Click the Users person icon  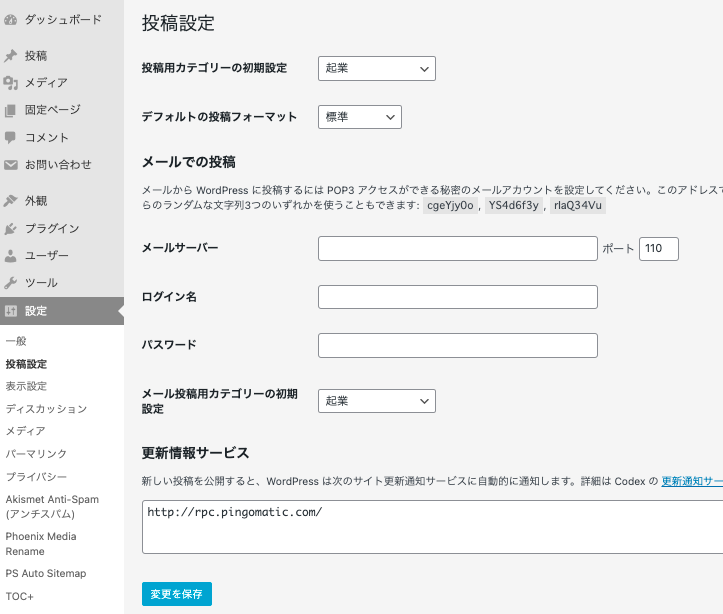pyautogui.click(x=11, y=256)
